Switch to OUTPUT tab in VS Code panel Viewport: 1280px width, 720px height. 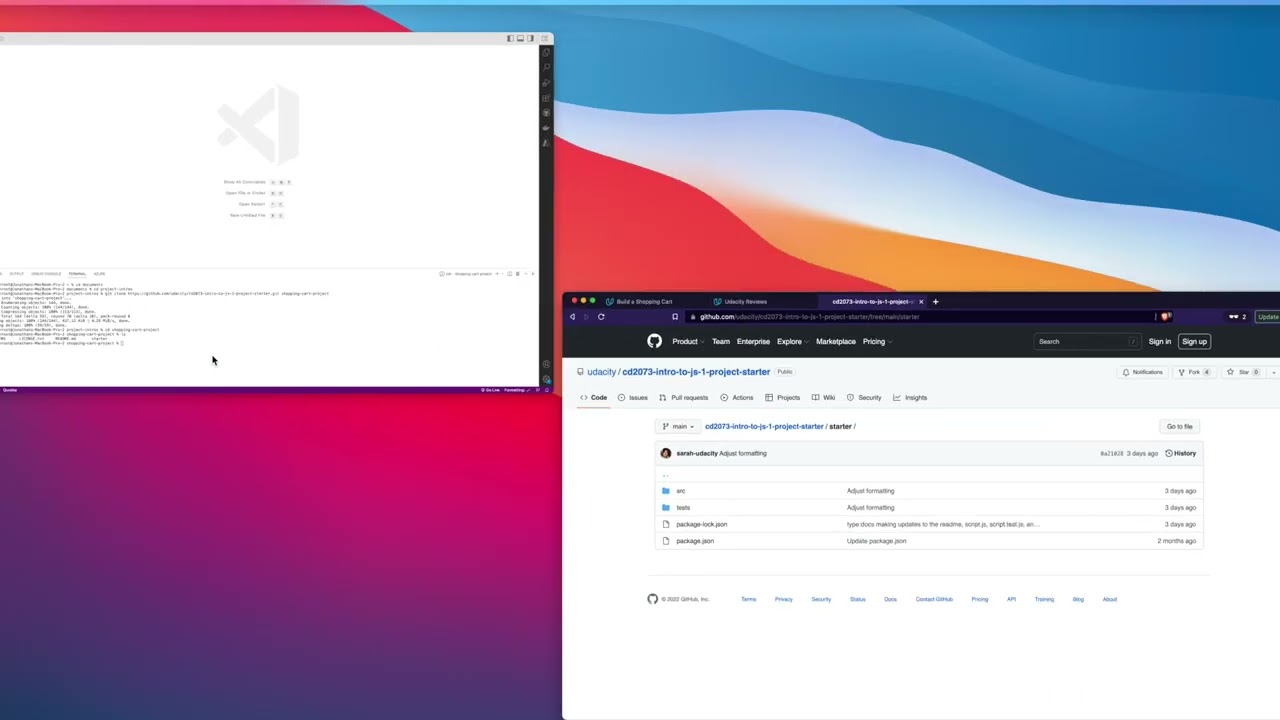click(x=17, y=273)
